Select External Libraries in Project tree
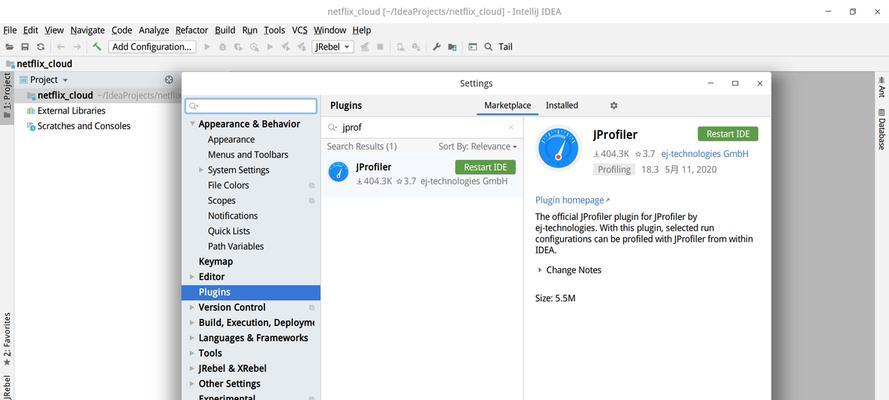 coord(71,111)
